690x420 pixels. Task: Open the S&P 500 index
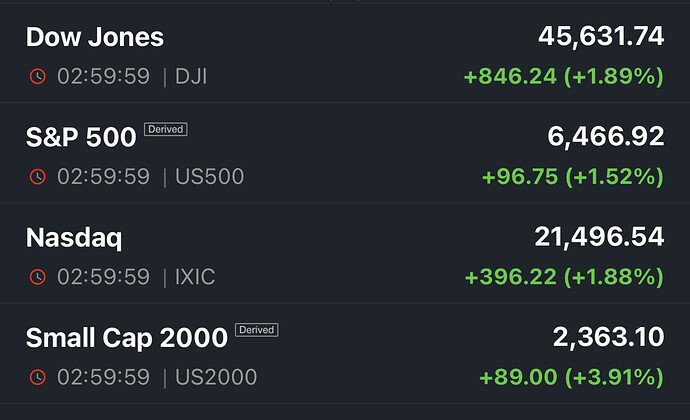(81, 138)
